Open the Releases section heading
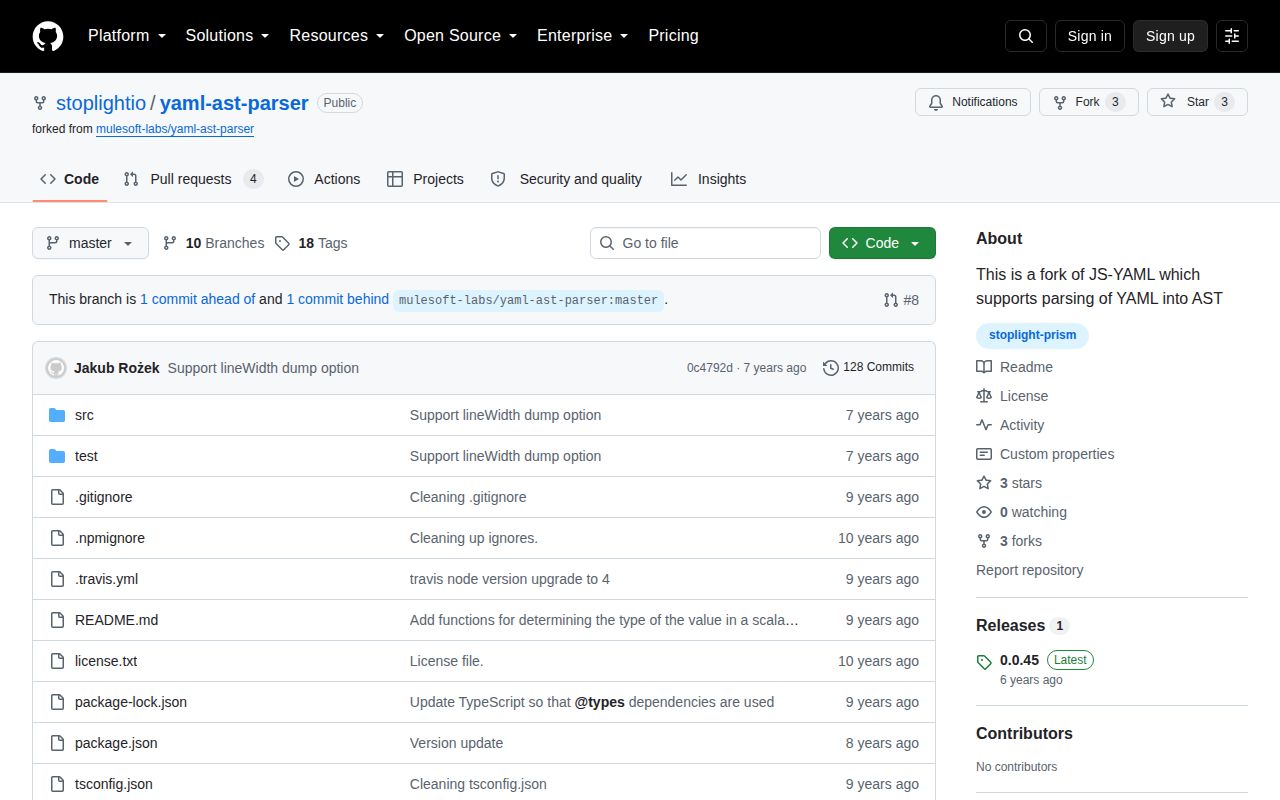 (x=1010, y=625)
